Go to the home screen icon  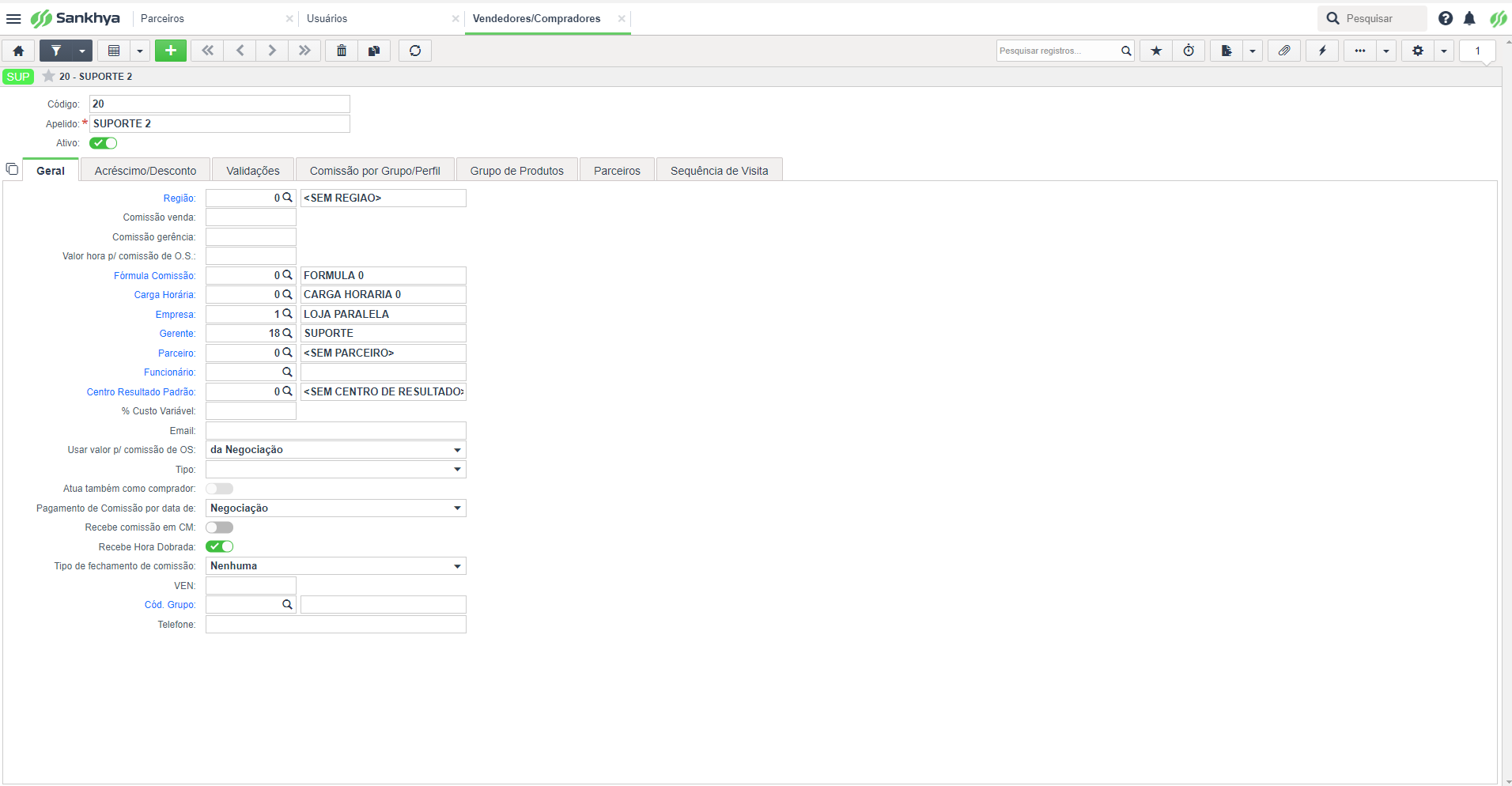pos(18,51)
